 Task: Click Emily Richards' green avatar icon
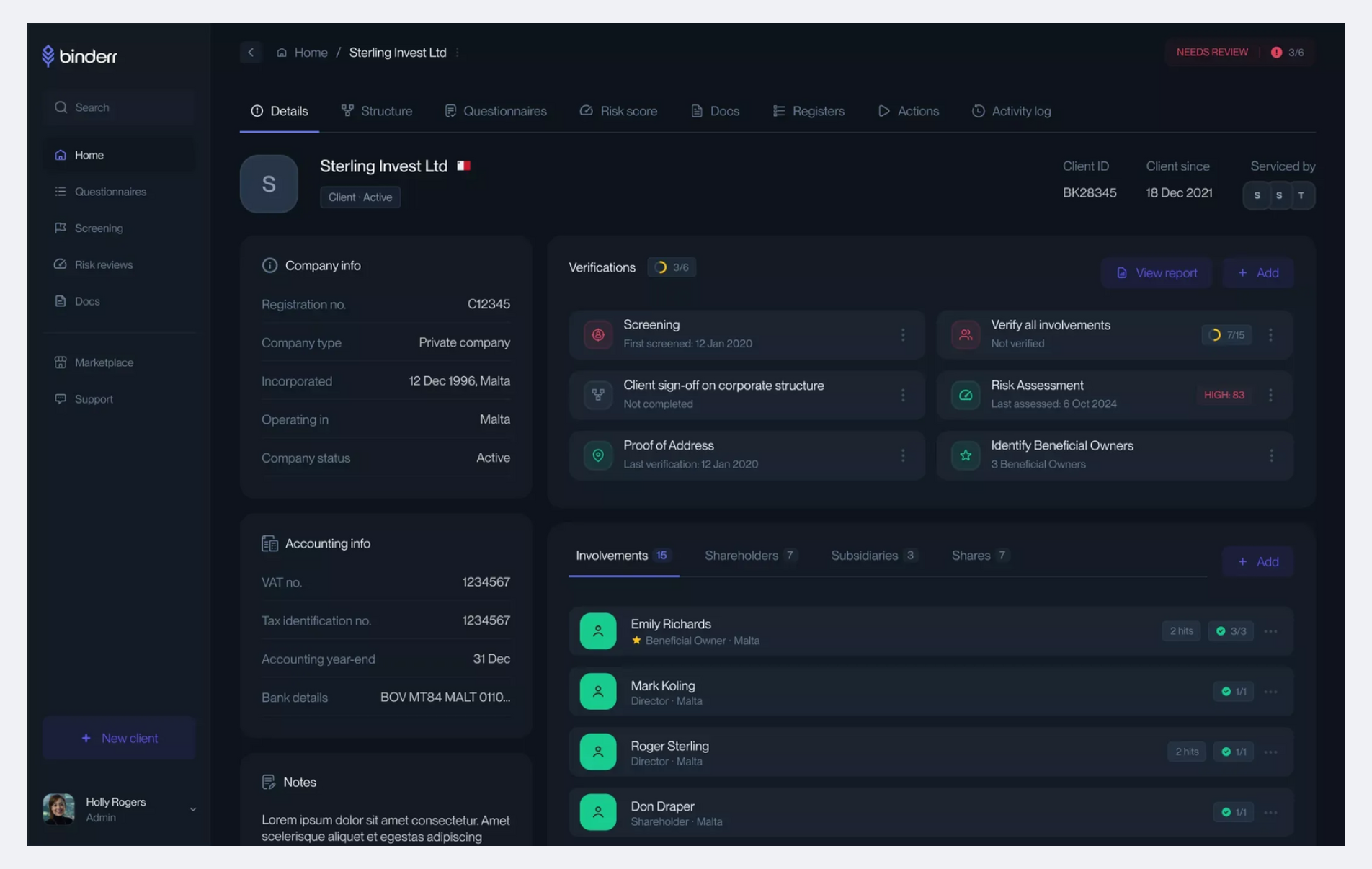[597, 631]
